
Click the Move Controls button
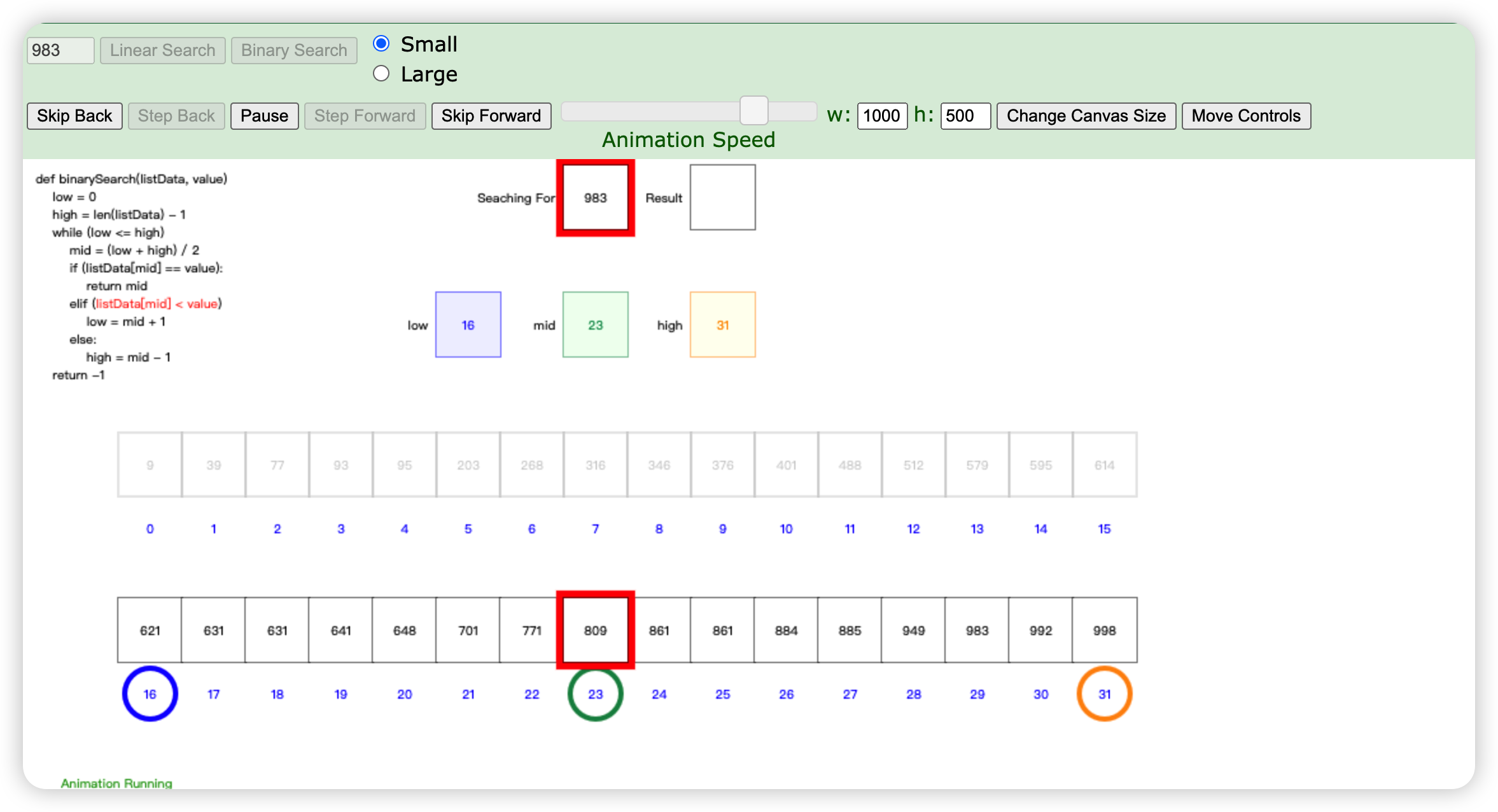click(1245, 116)
